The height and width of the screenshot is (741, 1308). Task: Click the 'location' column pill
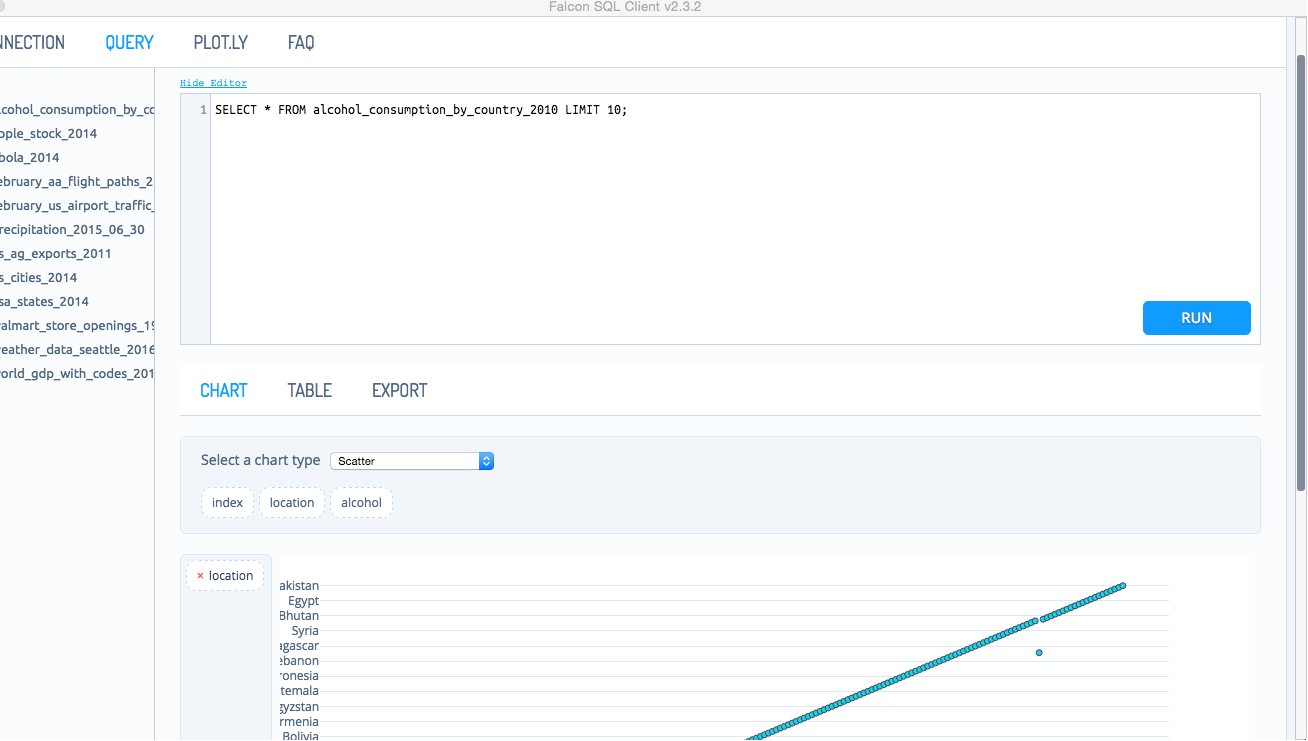coord(291,502)
